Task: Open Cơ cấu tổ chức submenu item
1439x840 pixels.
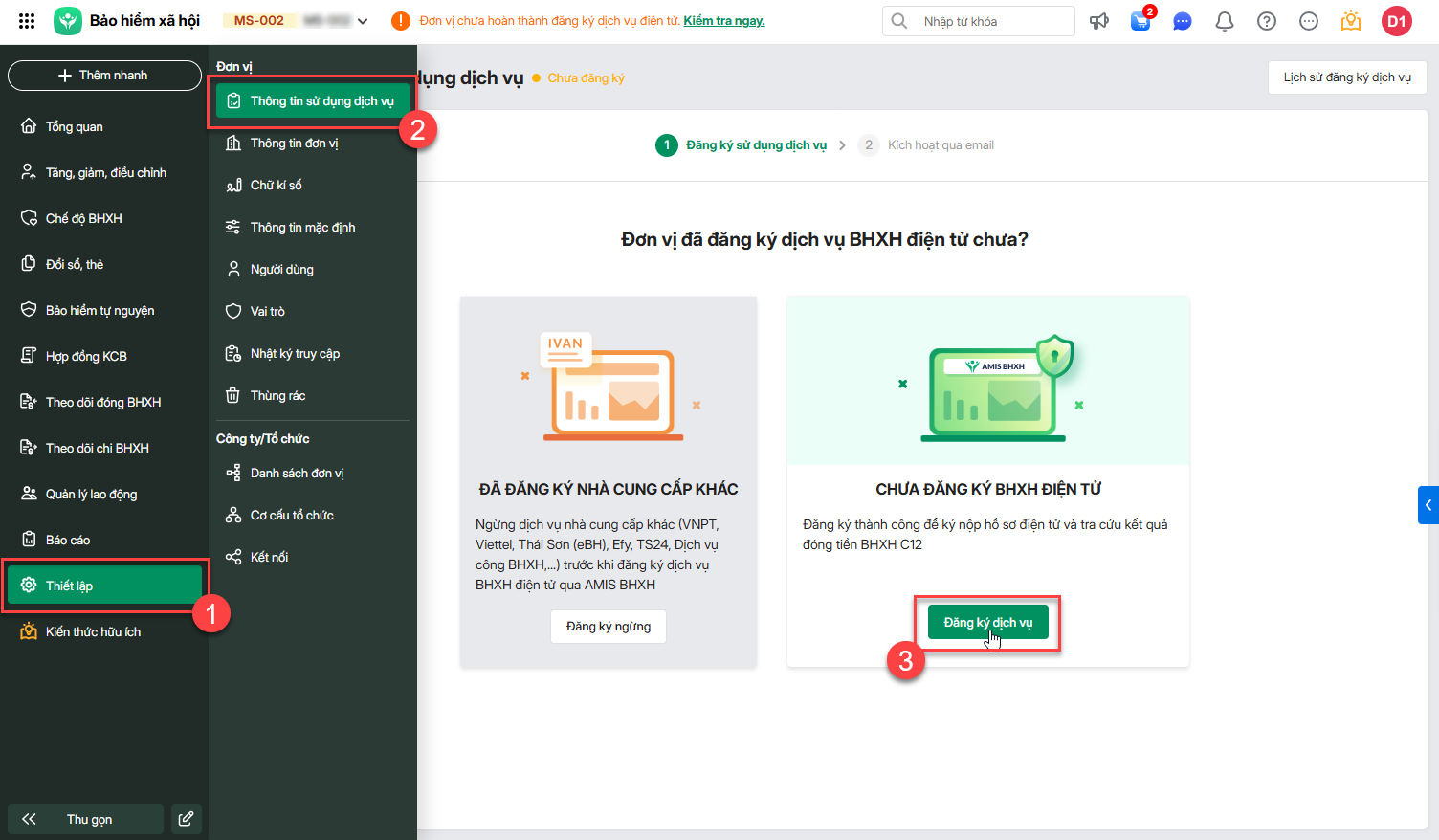Action: pyautogui.click(x=313, y=515)
